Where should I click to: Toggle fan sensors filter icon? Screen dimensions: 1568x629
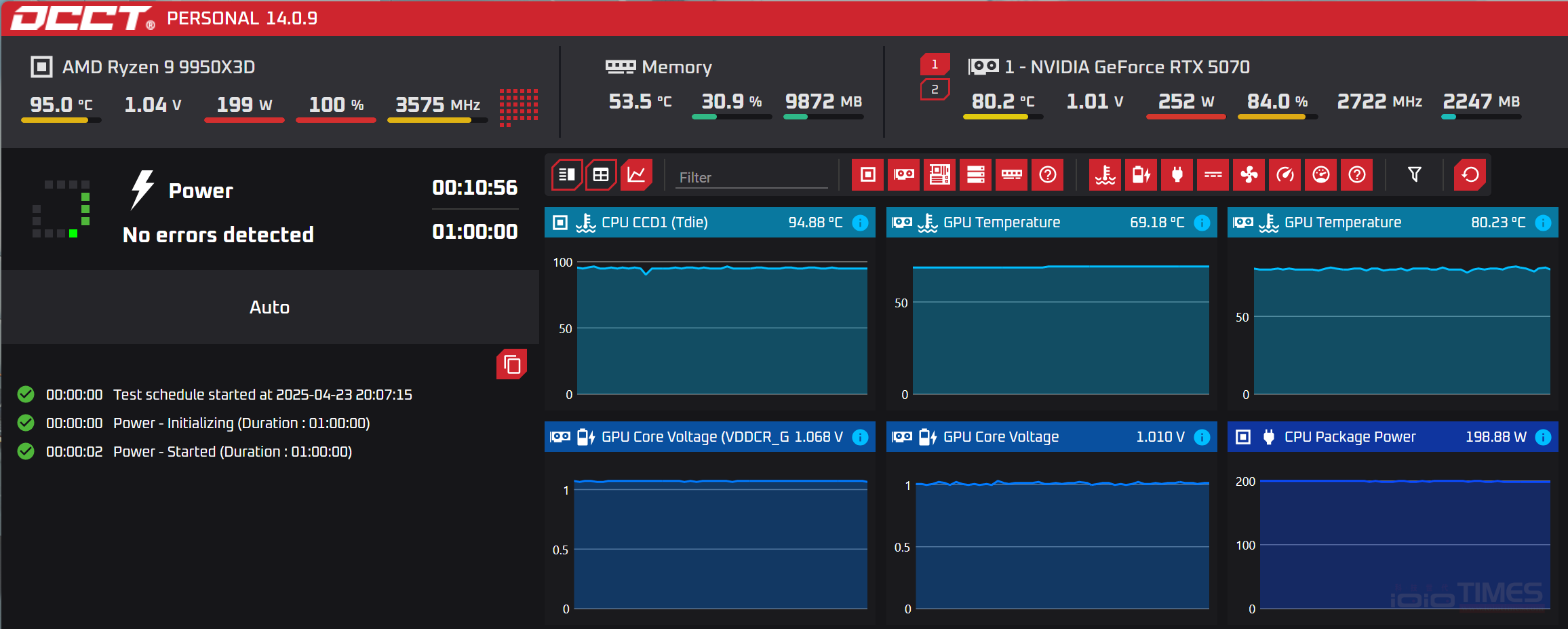click(1249, 175)
